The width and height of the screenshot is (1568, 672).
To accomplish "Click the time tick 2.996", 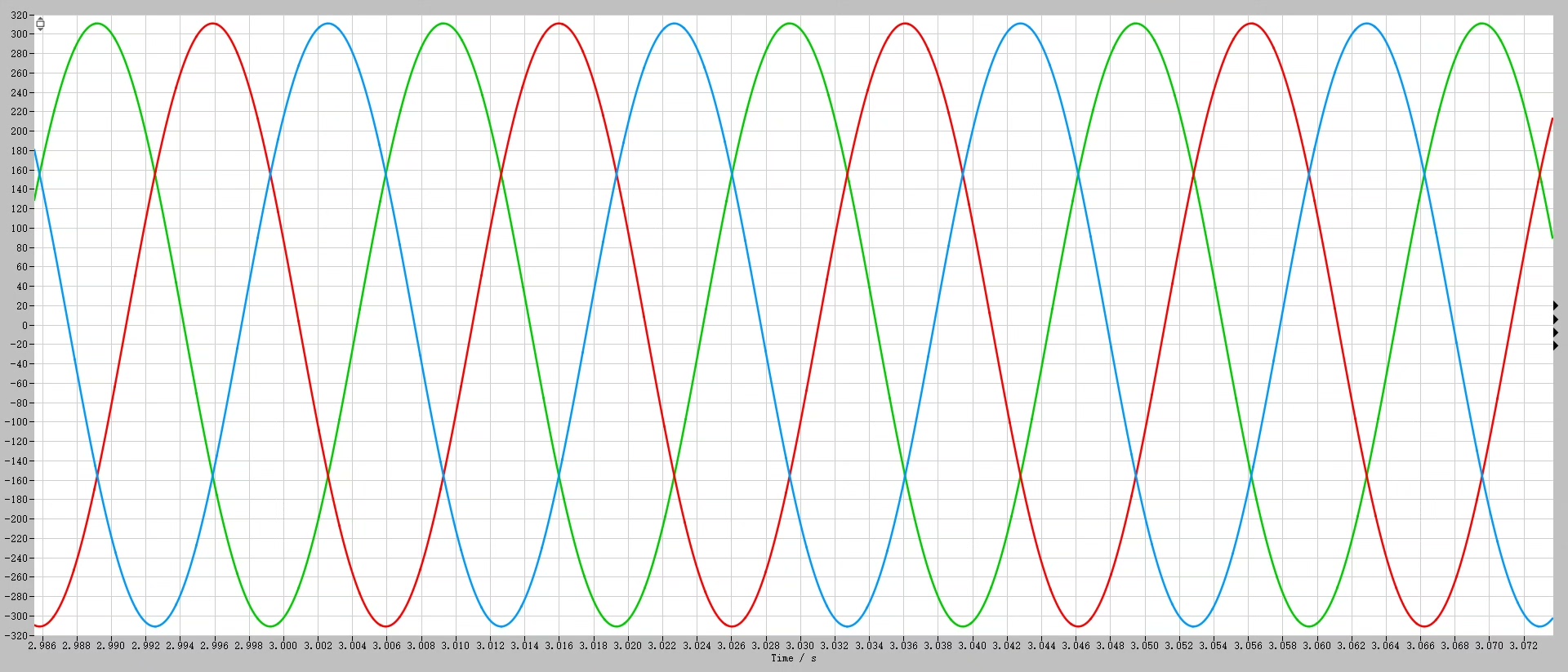I will click(215, 645).
